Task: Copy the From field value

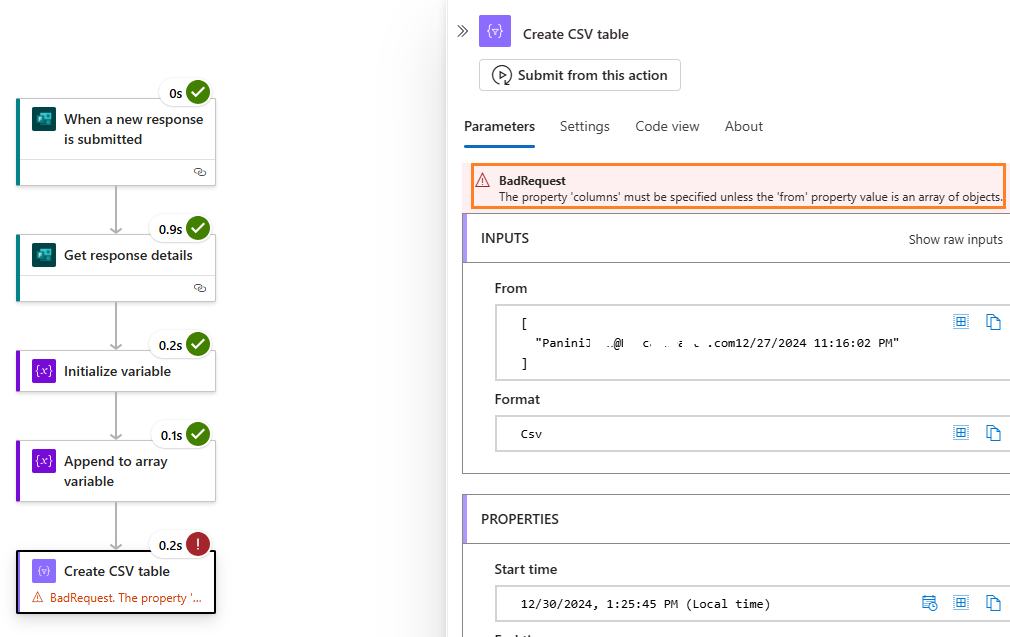Action: tap(993, 321)
